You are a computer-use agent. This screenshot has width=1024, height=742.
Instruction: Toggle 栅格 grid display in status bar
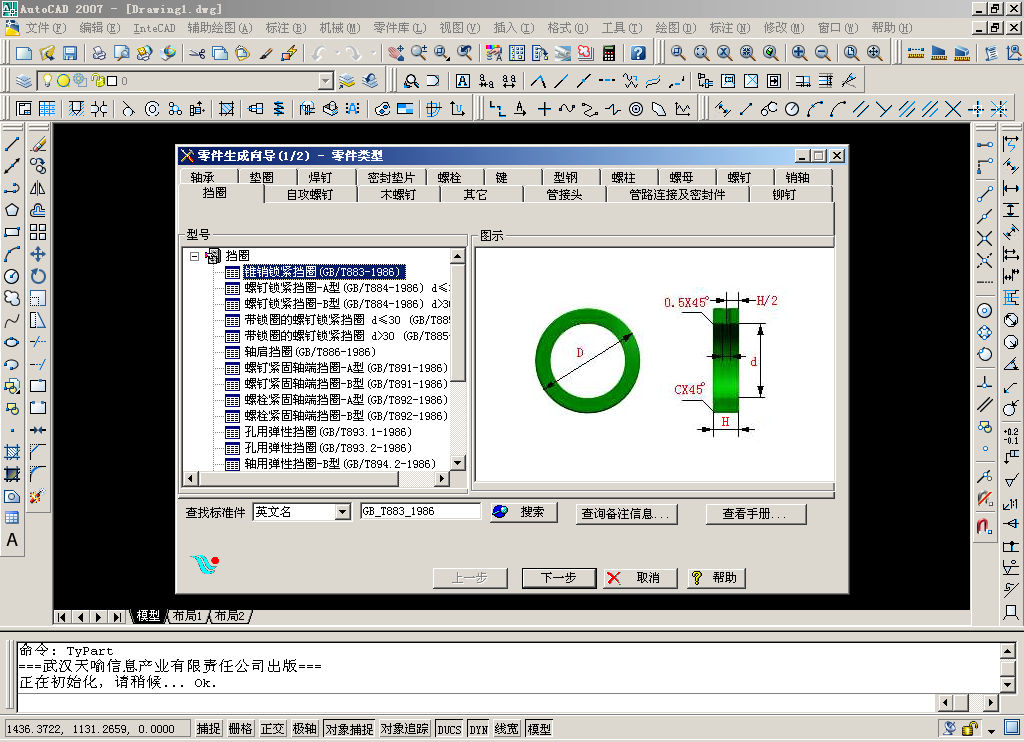[x=240, y=728]
